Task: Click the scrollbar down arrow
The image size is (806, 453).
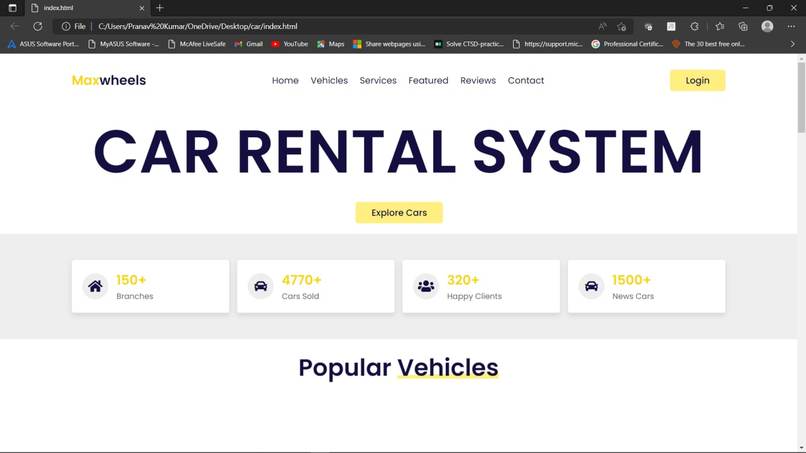Action: [801, 448]
